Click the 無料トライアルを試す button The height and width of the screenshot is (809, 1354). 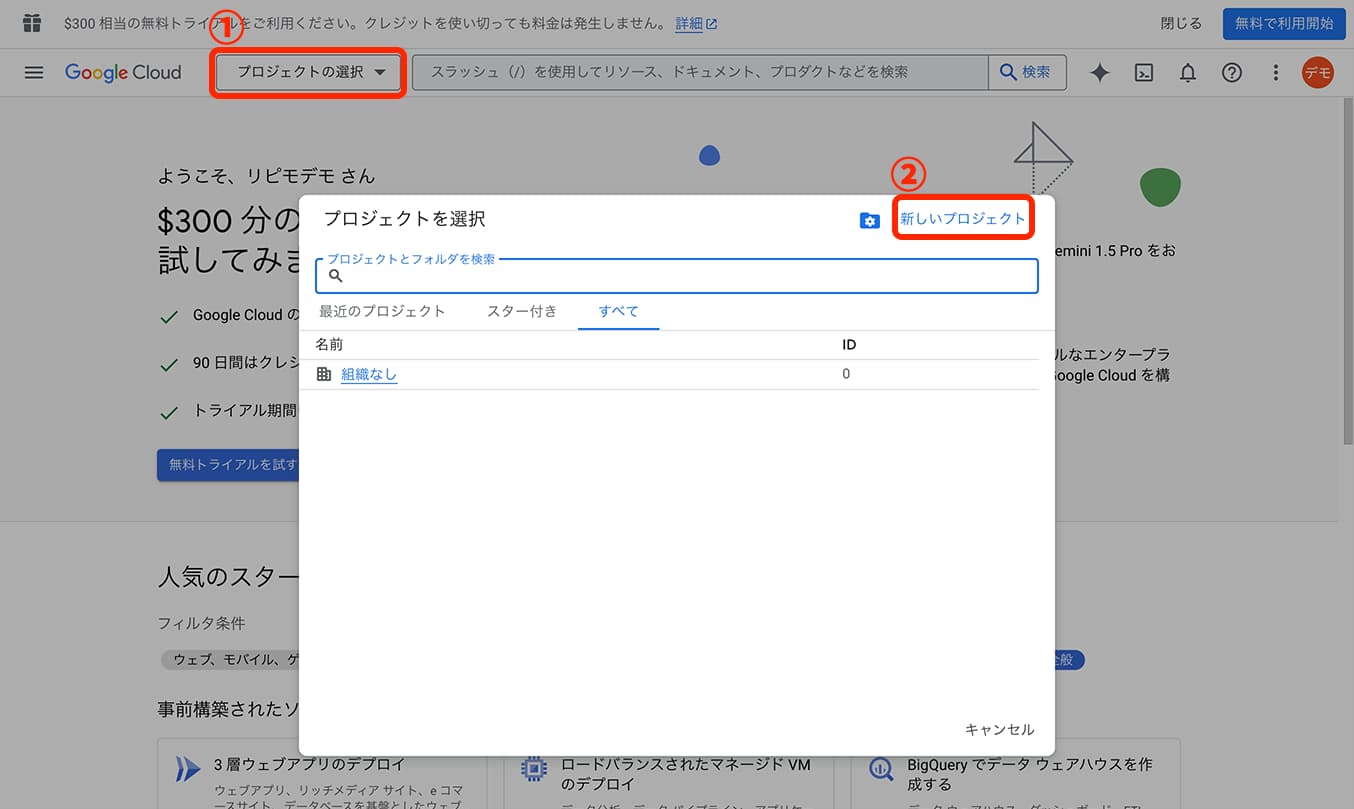[x=228, y=465]
